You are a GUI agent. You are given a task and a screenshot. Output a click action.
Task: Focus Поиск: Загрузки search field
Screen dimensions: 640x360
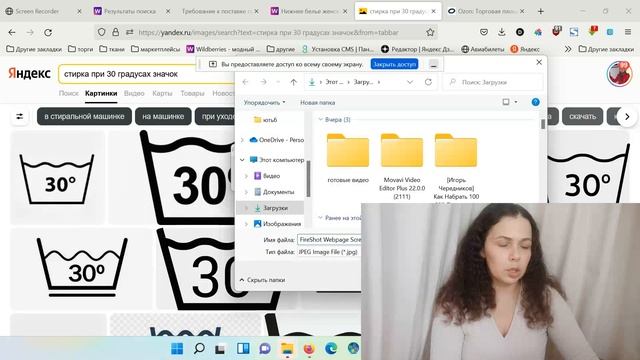[x=493, y=82]
